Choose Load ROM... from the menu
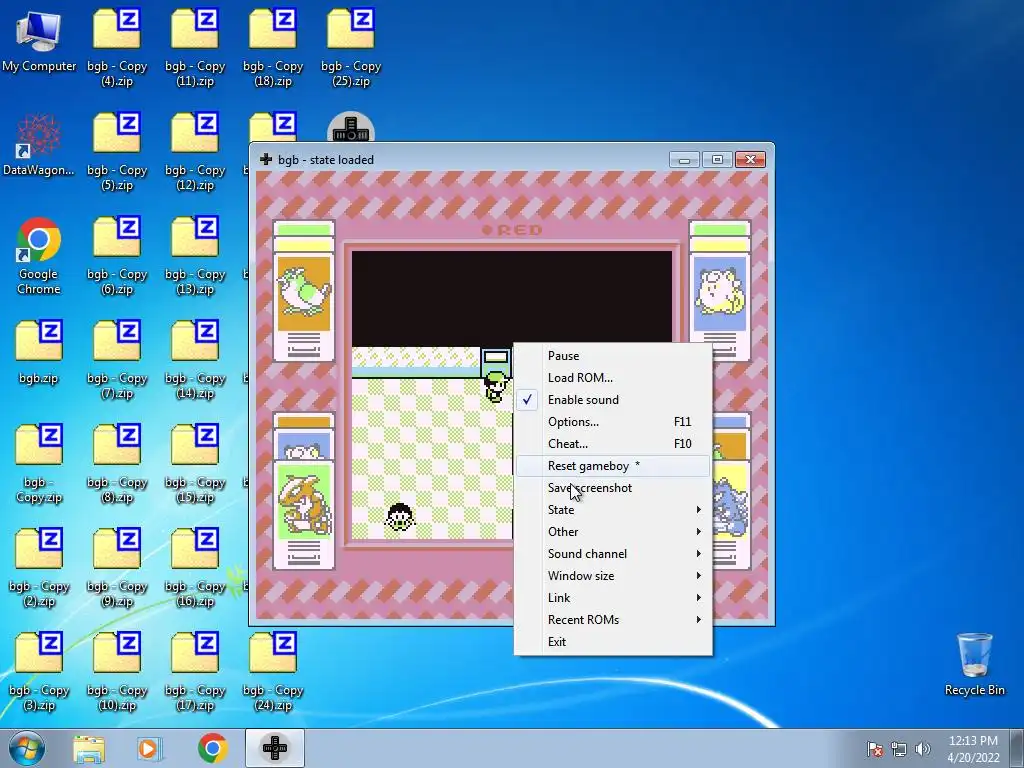This screenshot has width=1024, height=768. [x=613, y=377]
